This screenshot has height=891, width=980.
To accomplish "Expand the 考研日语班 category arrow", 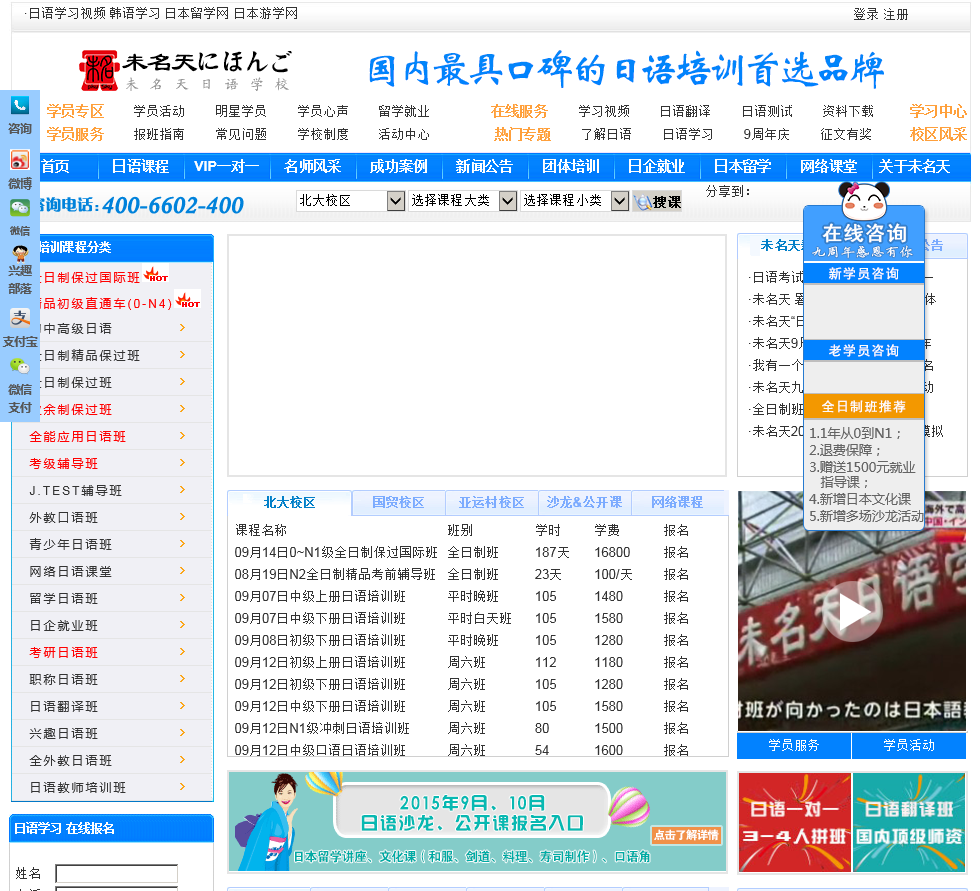I will pos(182,651).
